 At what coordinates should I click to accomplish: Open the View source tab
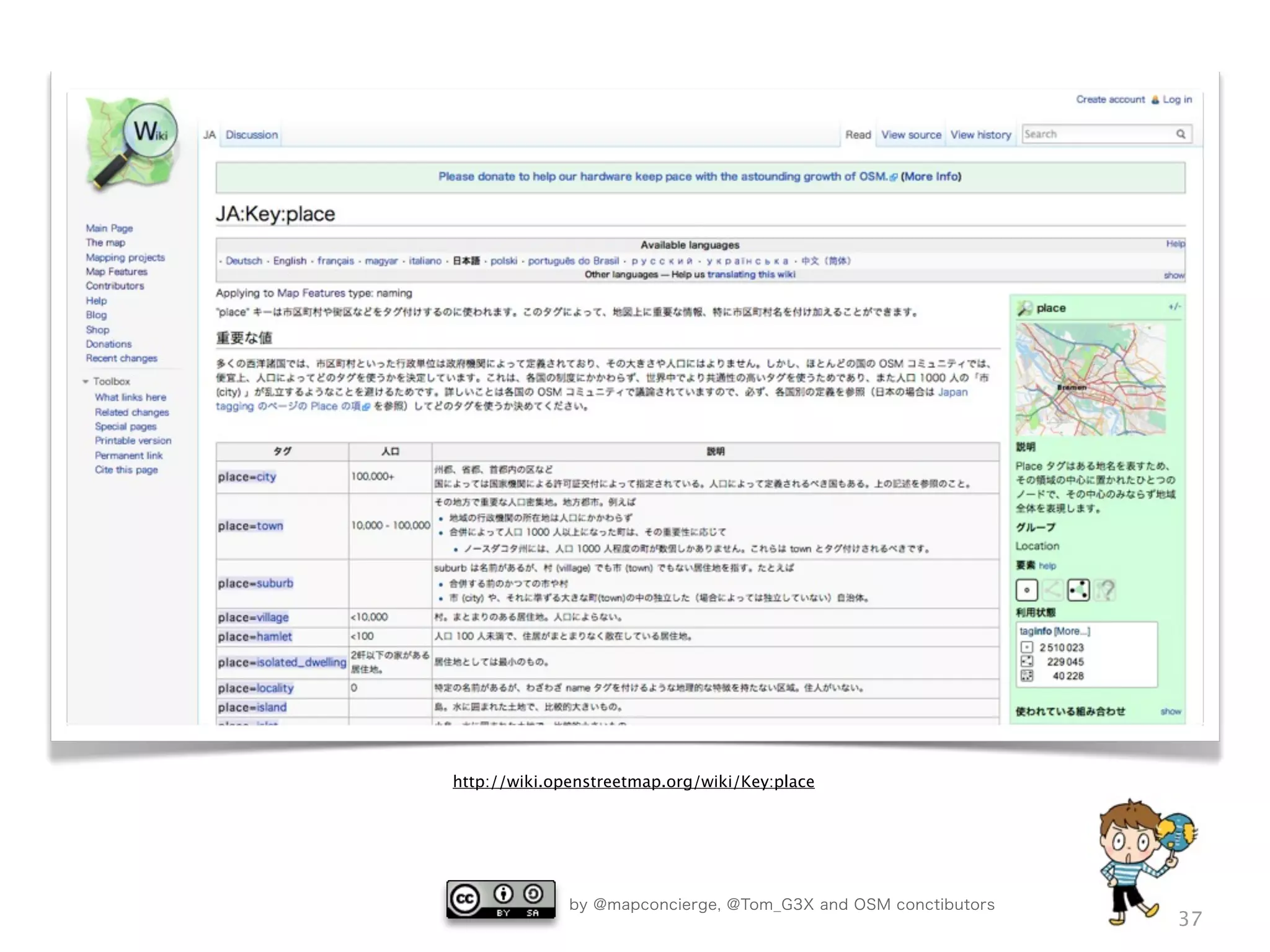coord(912,135)
